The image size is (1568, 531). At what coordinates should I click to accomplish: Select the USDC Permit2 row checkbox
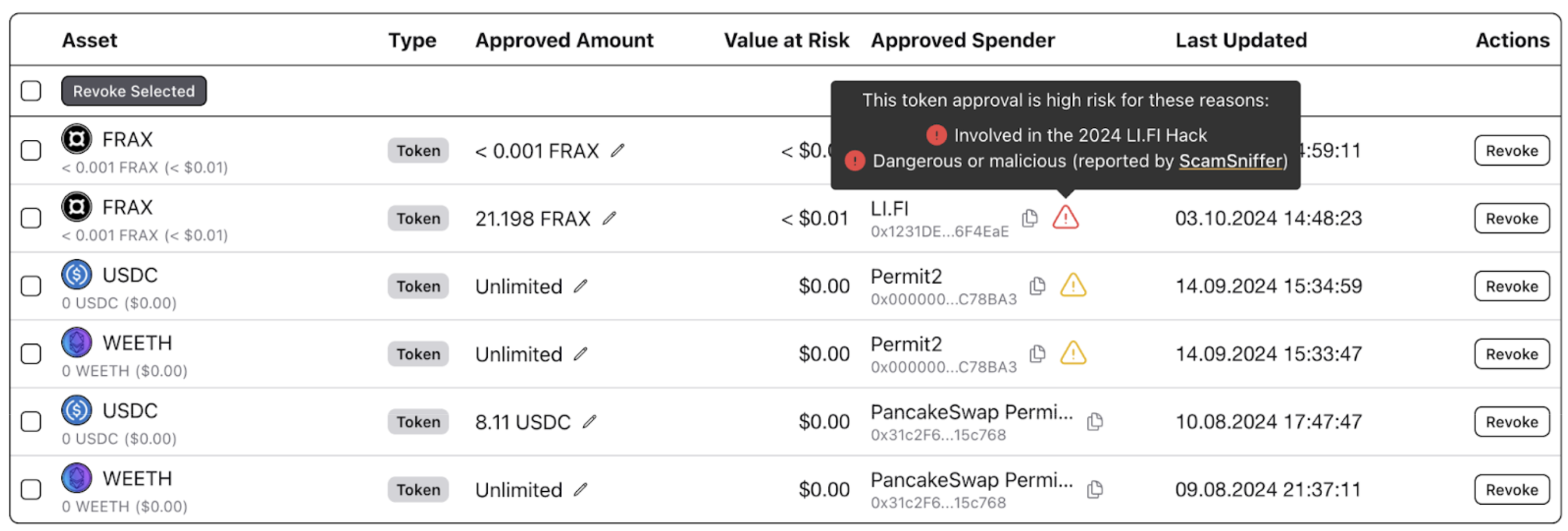(x=31, y=286)
